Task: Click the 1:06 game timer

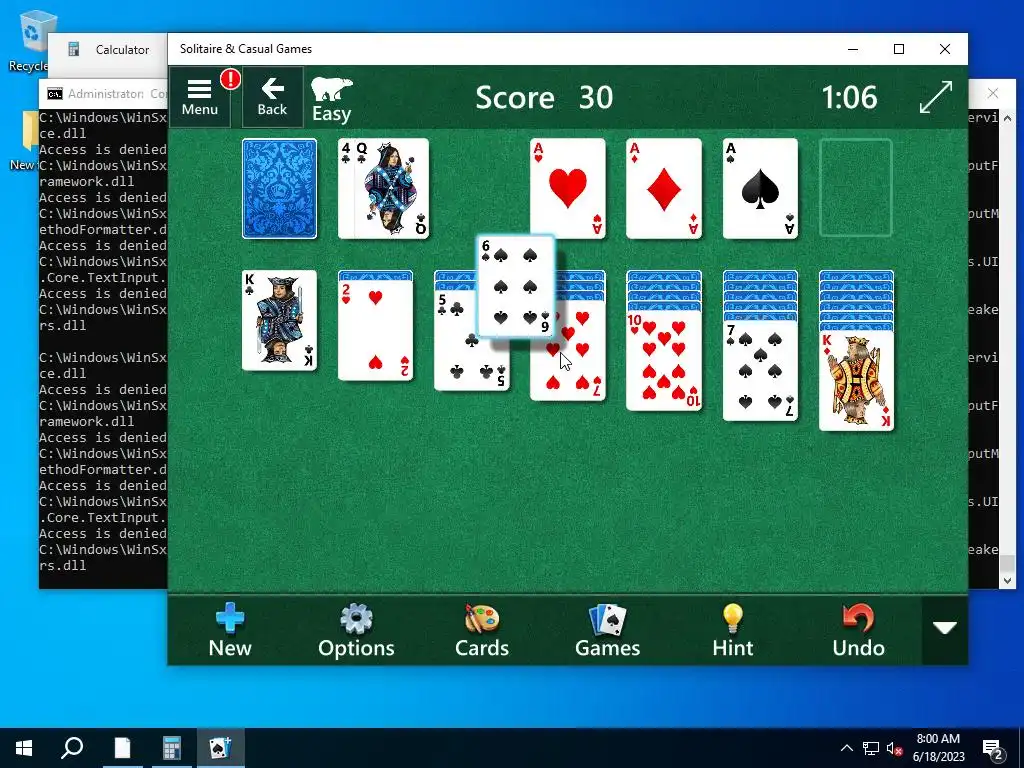Action: tap(849, 97)
